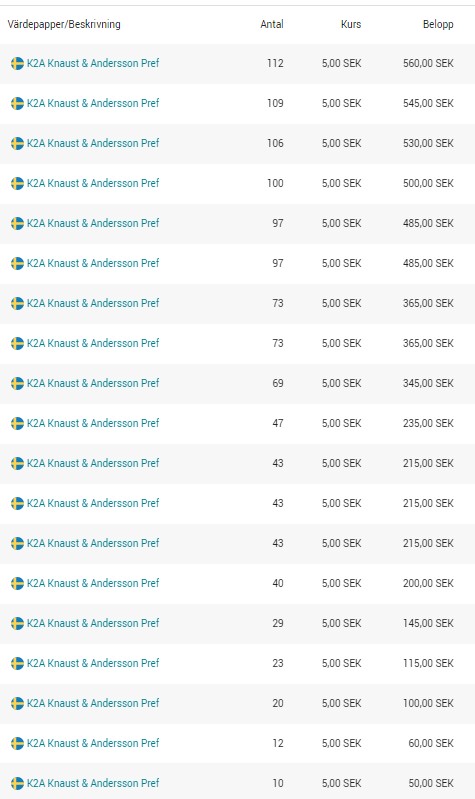Click the Kurs column header

351,24
